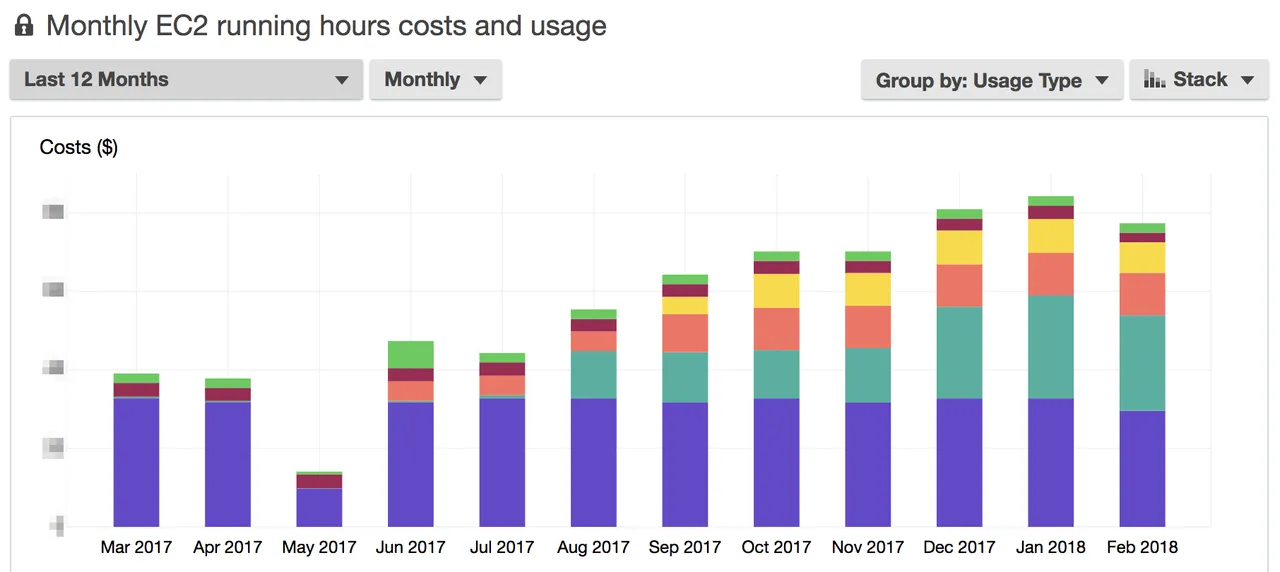Click the Feb 2018 axis label
Image resolution: width=1280 pixels, height=572 pixels.
1143,547
